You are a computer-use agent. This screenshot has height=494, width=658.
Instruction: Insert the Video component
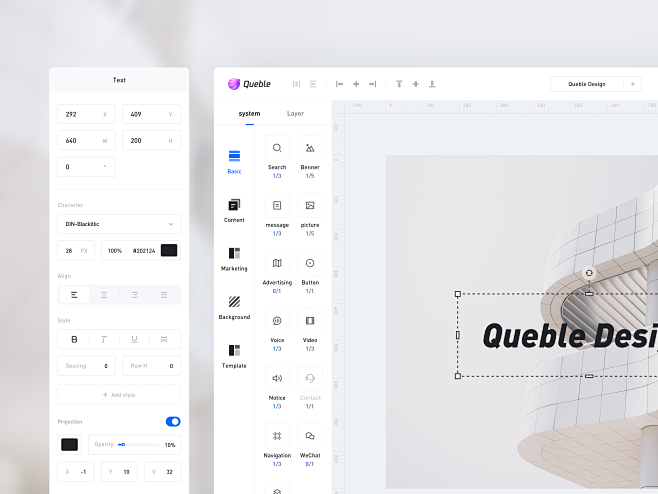pos(310,321)
